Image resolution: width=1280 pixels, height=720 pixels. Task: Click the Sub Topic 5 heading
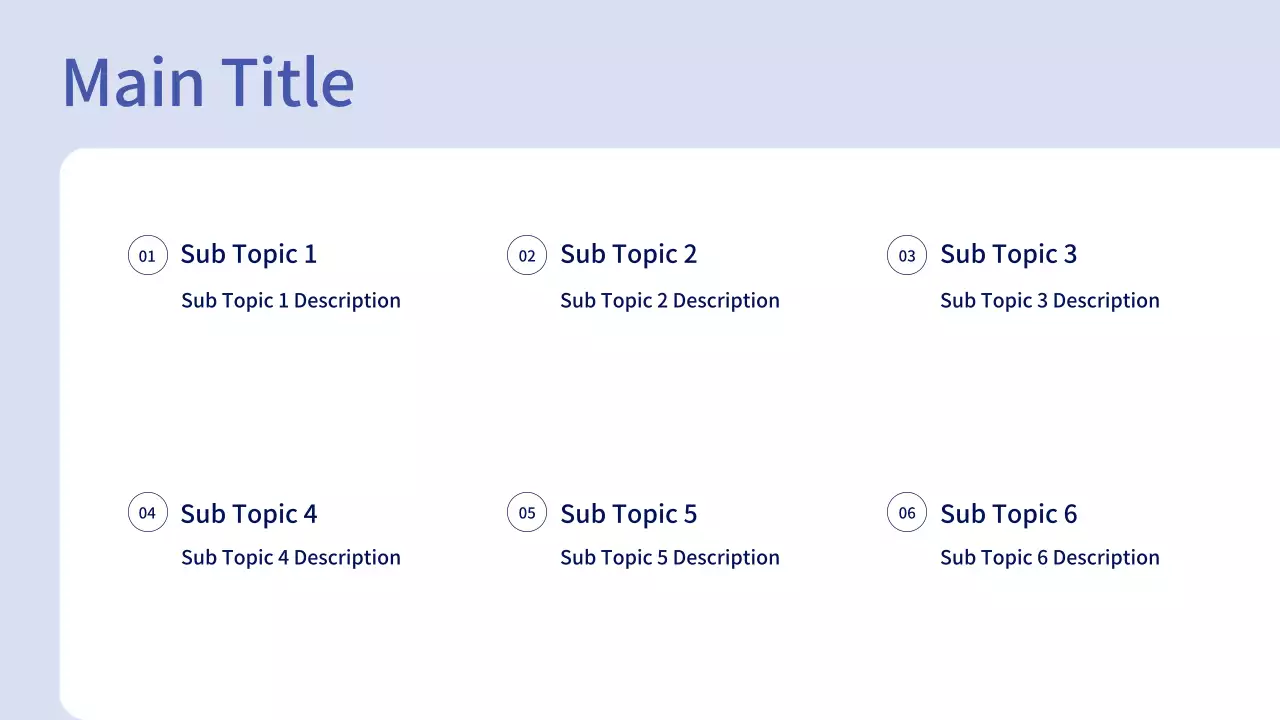coord(628,514)
